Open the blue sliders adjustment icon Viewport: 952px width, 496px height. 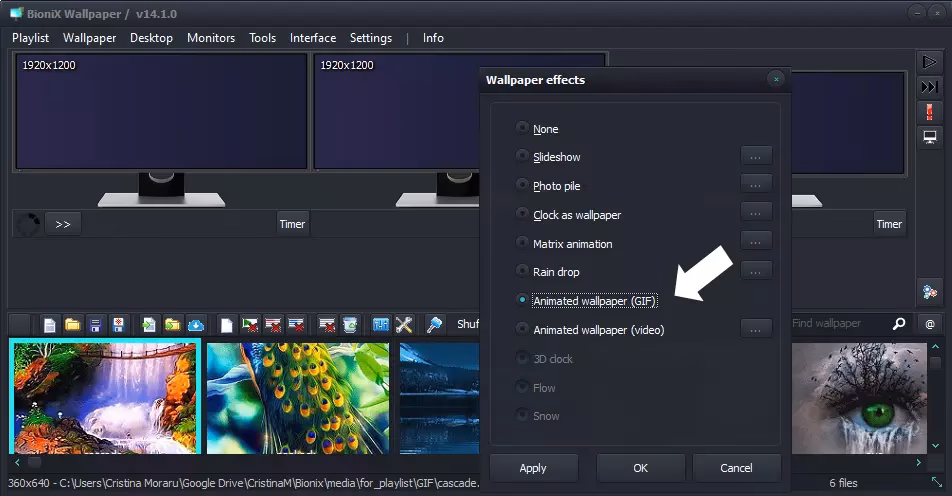click(x=381, y=325)
